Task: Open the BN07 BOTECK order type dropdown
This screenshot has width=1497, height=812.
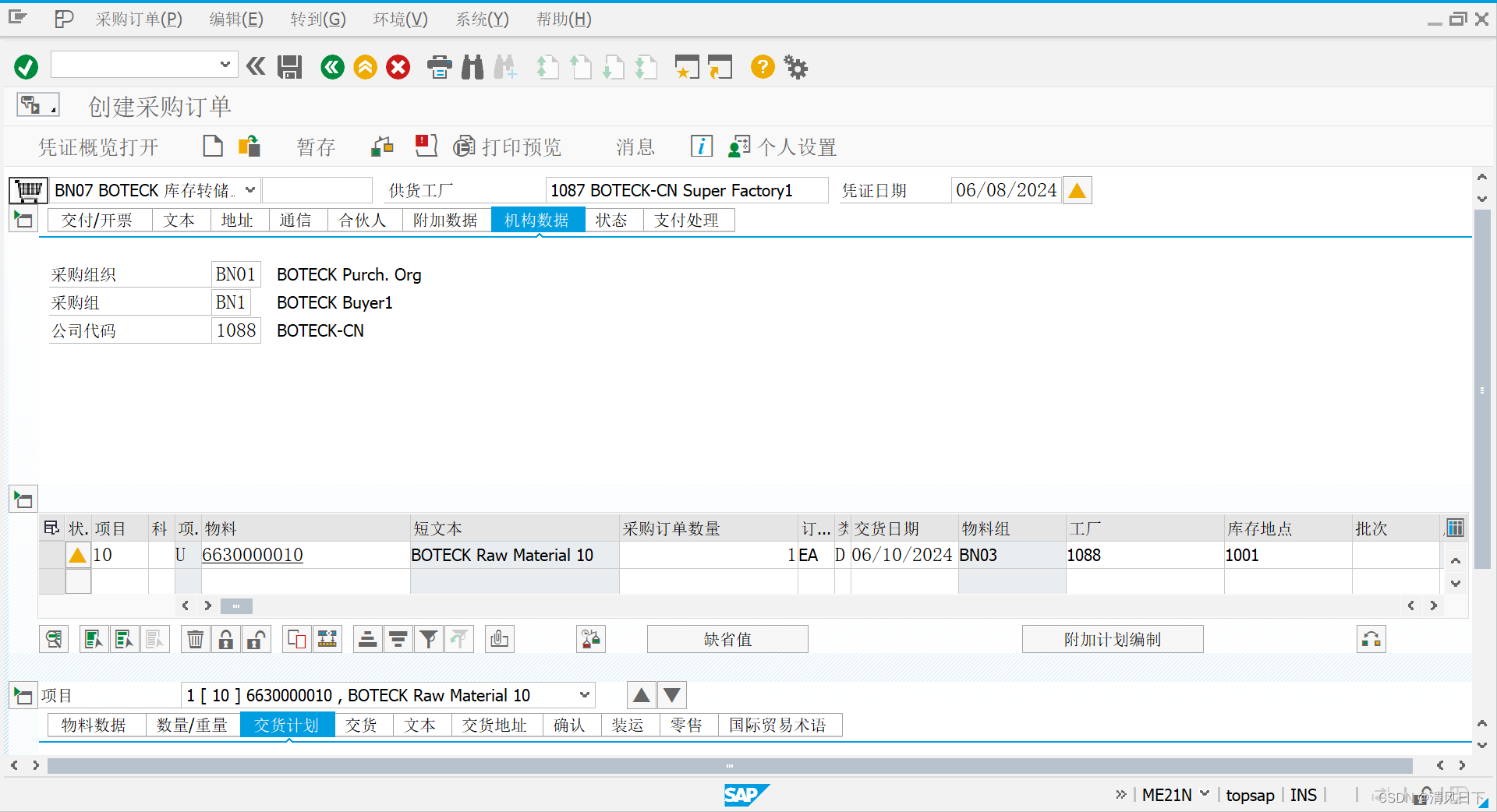Action: coord(250,190)
